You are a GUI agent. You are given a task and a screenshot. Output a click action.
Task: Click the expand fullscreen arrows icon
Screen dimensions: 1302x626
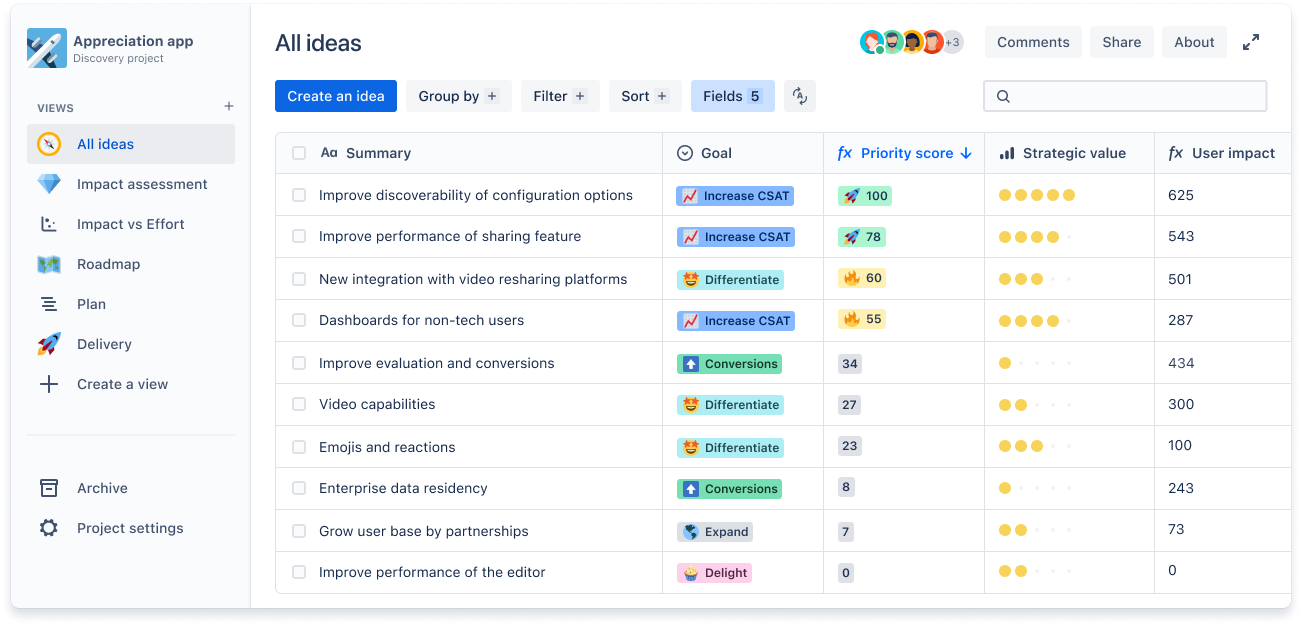point(1251,42)
